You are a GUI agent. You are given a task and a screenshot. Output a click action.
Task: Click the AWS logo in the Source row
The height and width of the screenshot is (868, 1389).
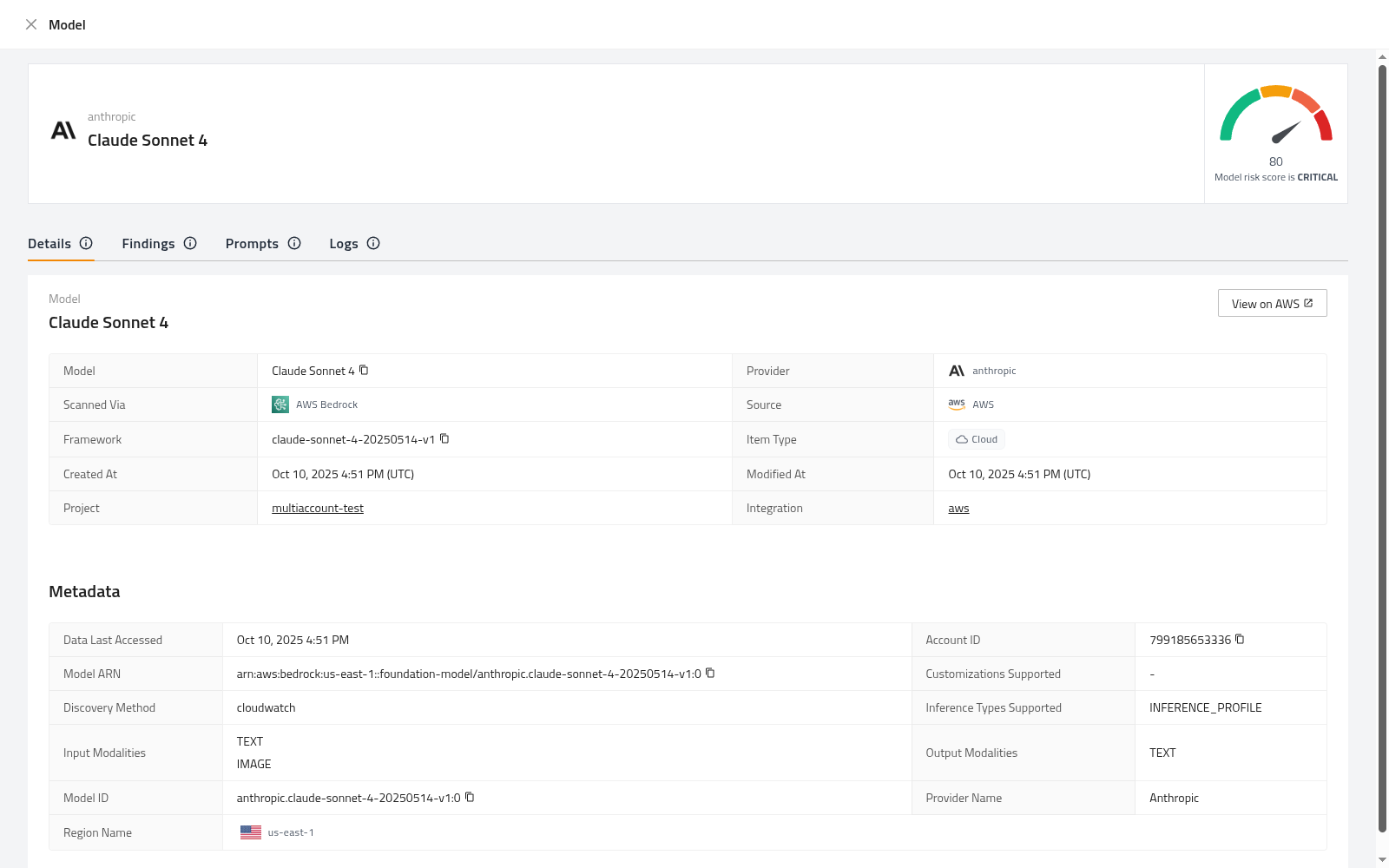(957, 404)
